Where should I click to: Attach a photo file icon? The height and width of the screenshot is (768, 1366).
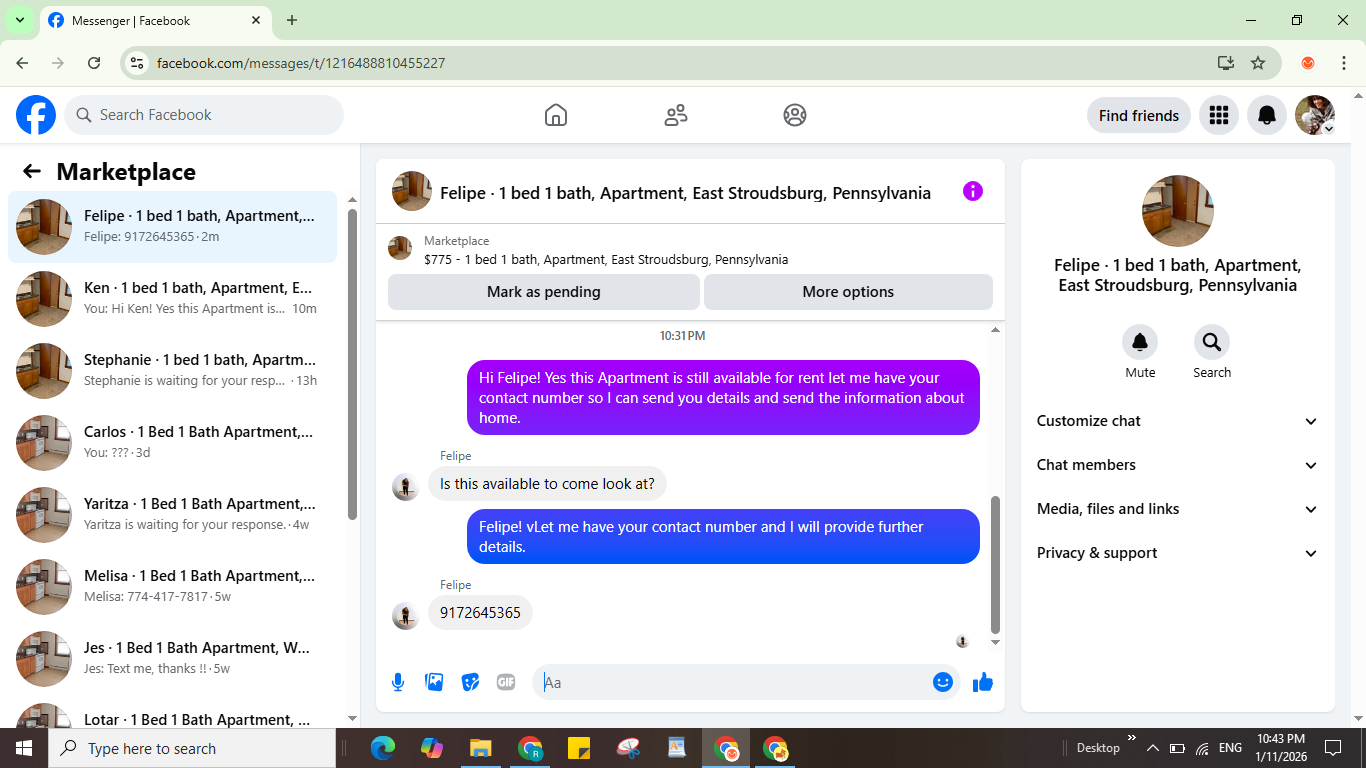coord(434,682)
